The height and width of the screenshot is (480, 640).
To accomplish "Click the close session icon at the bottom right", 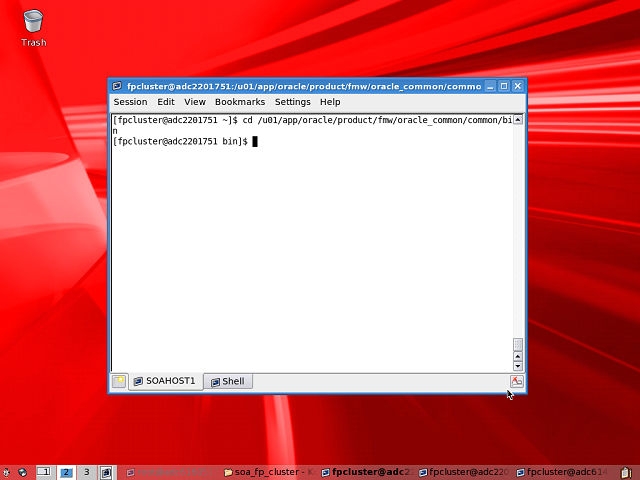I will click(516, 381).
